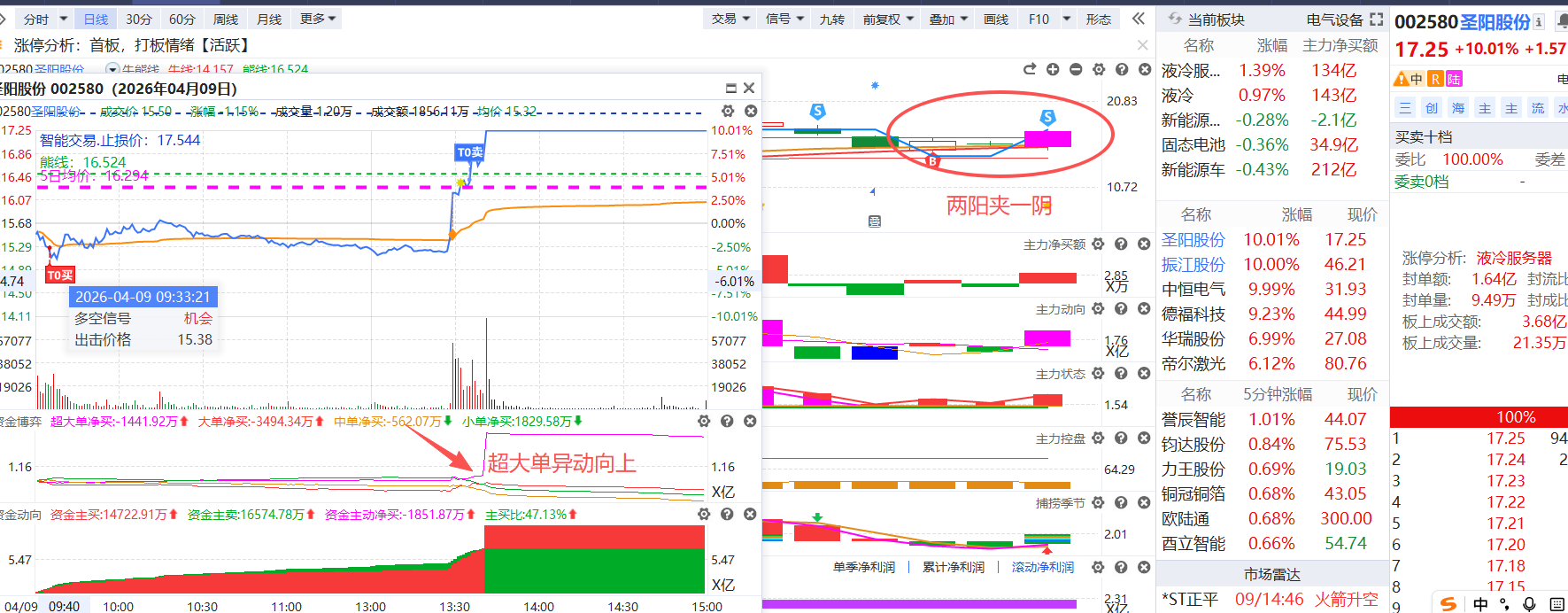Select 累计净利润 option
The image size is (1568, 613).
953,567
